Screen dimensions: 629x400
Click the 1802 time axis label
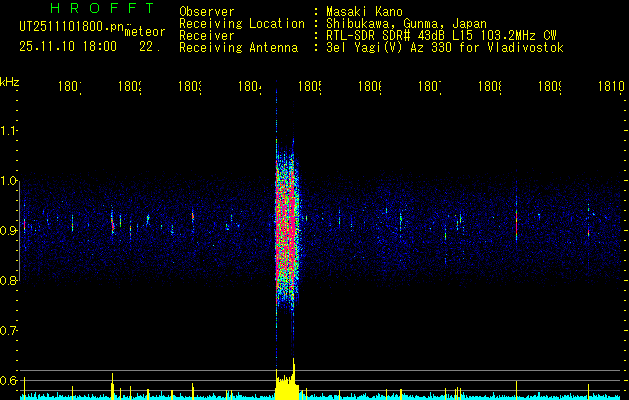(x=130, y=86)
